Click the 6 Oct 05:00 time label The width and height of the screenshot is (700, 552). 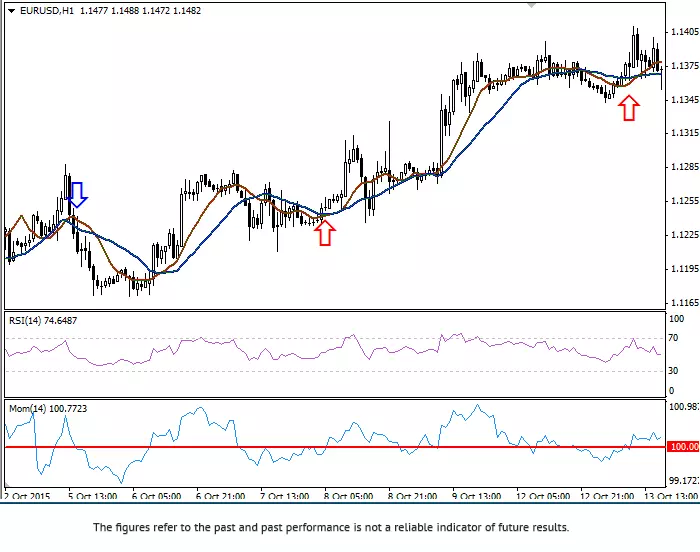coord(156,496)
